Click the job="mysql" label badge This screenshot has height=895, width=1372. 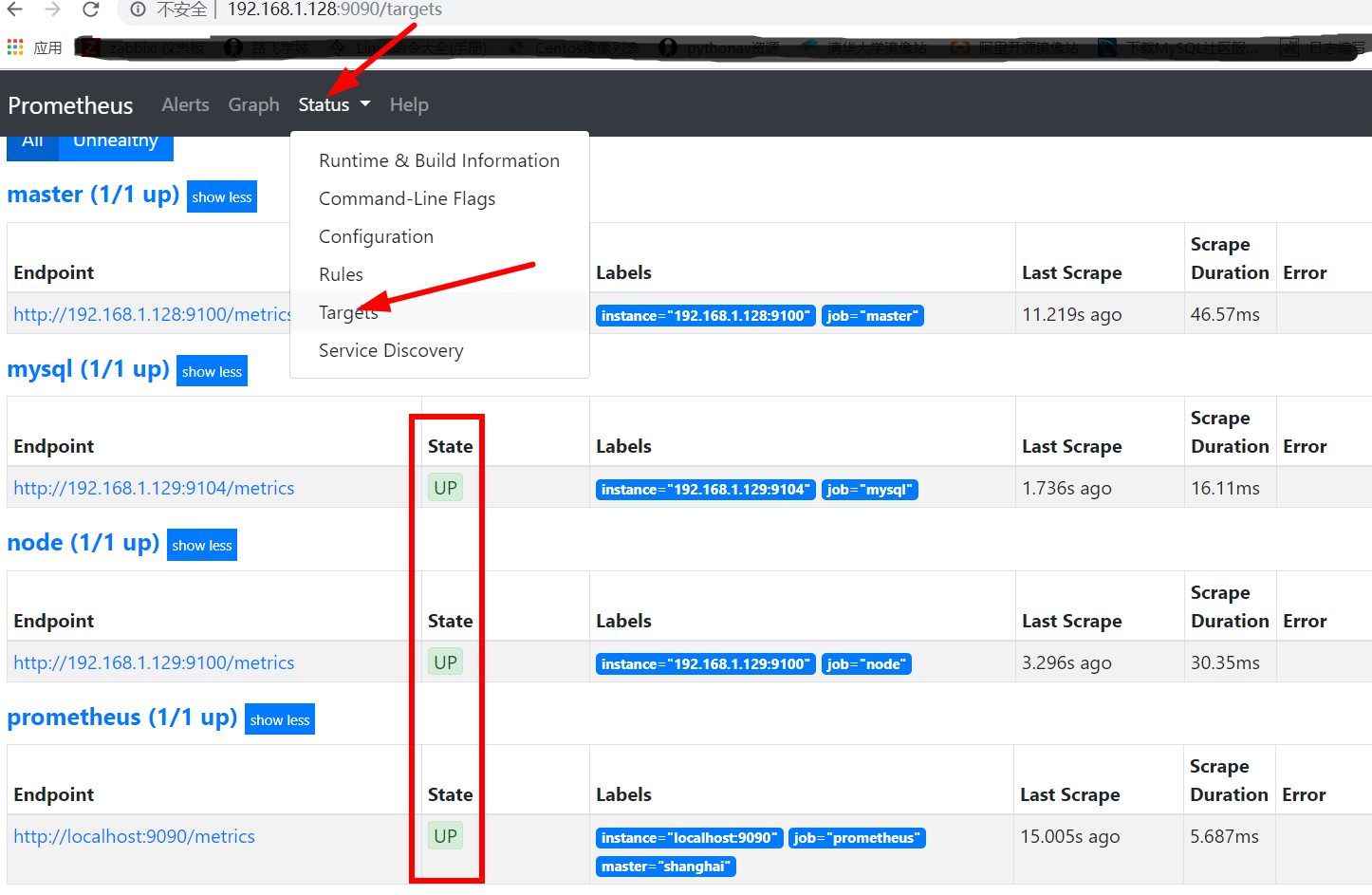[870, 490]
